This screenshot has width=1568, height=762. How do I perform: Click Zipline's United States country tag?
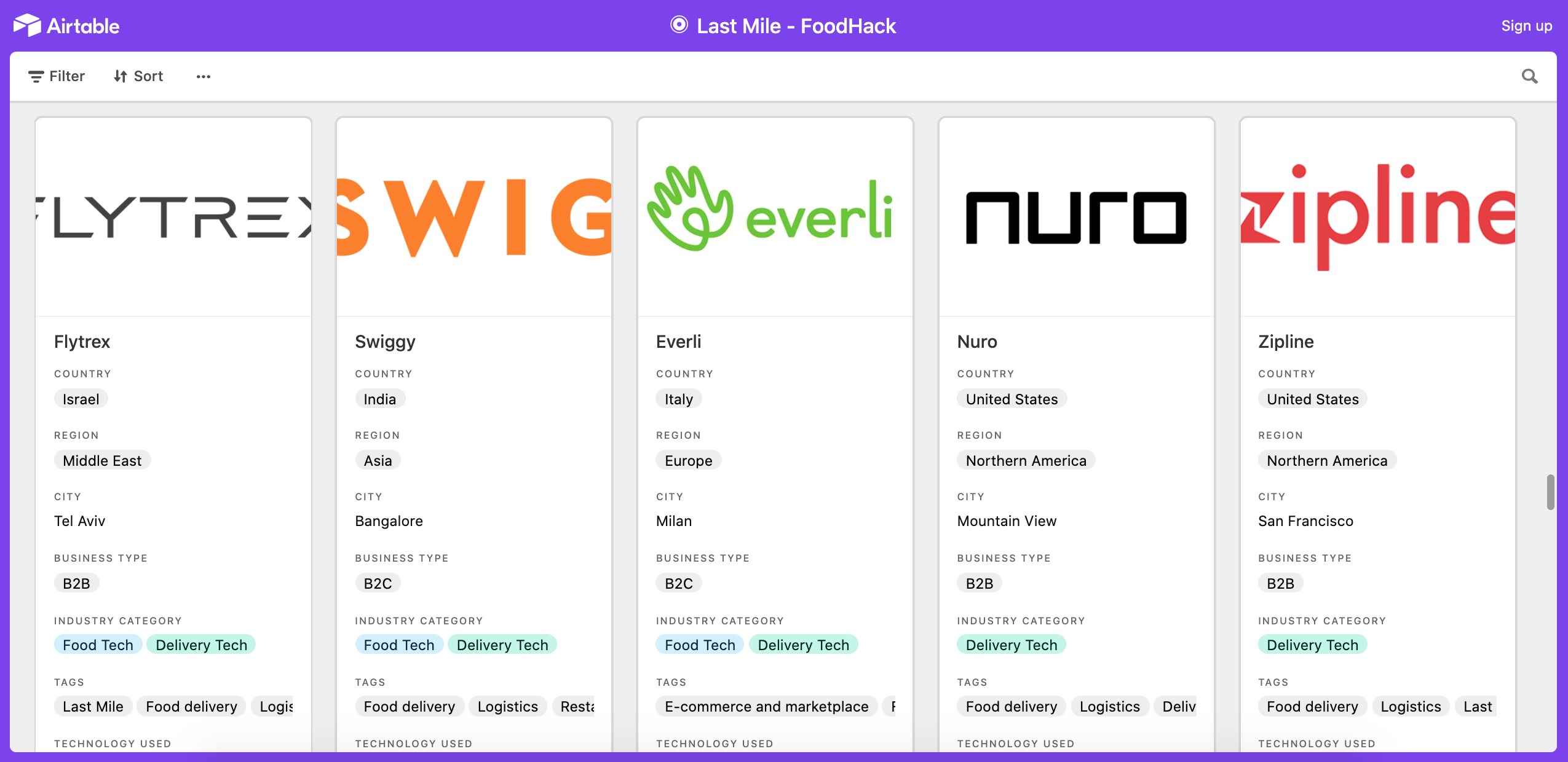click(x=1312, y=399)
